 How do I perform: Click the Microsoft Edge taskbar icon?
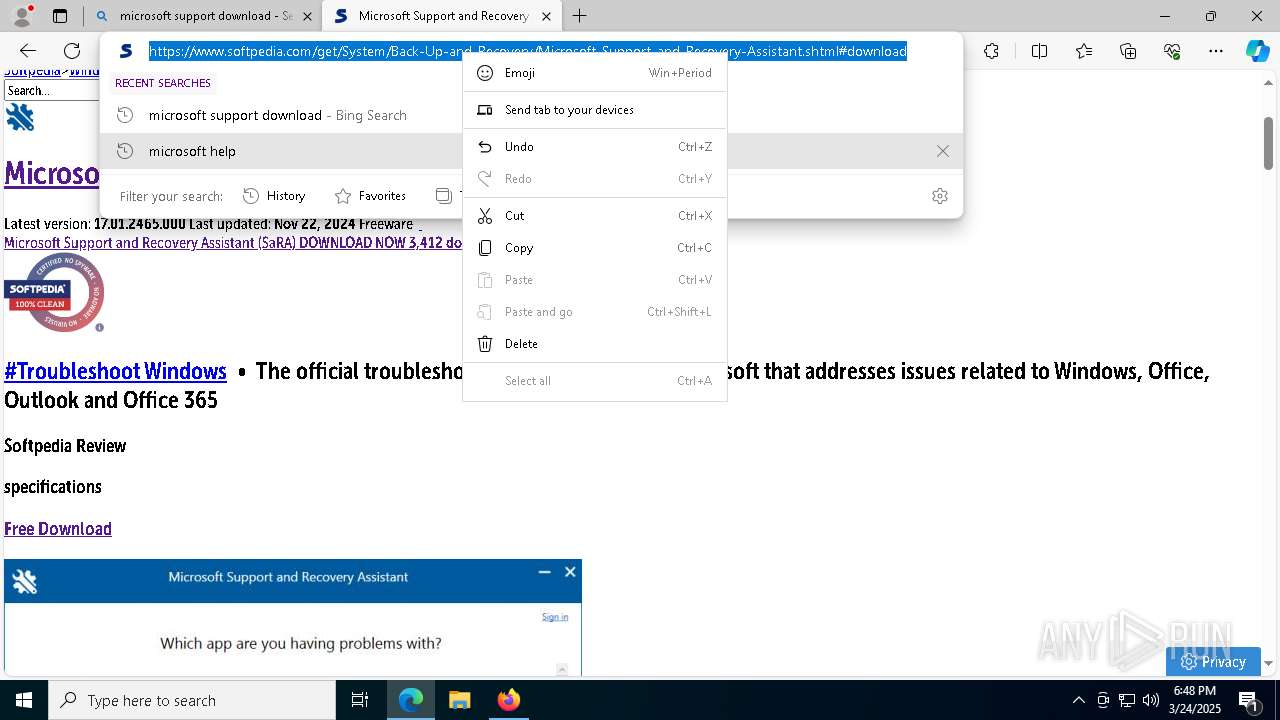411,700
